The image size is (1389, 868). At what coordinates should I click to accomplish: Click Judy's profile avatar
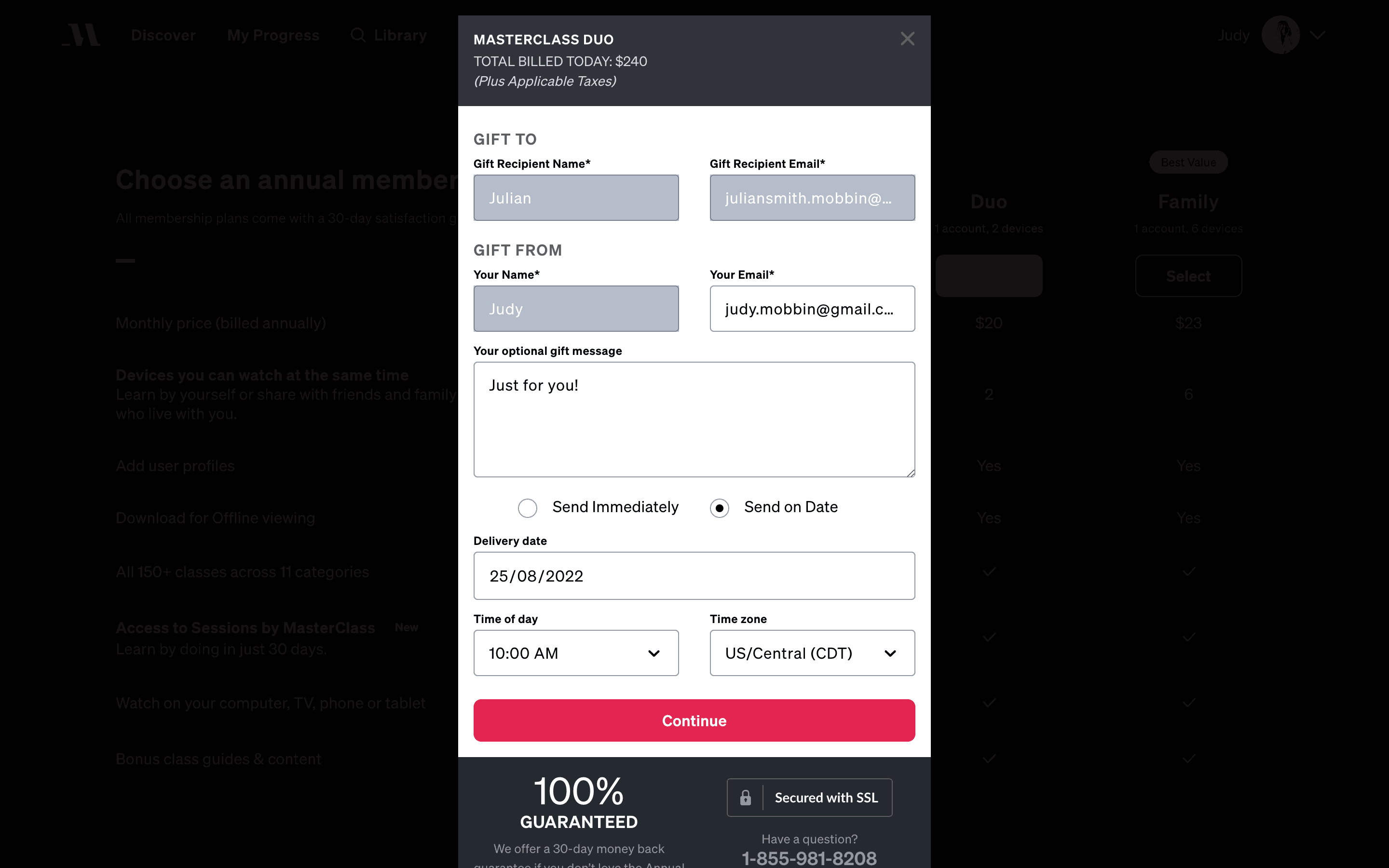coord(1280,35)
